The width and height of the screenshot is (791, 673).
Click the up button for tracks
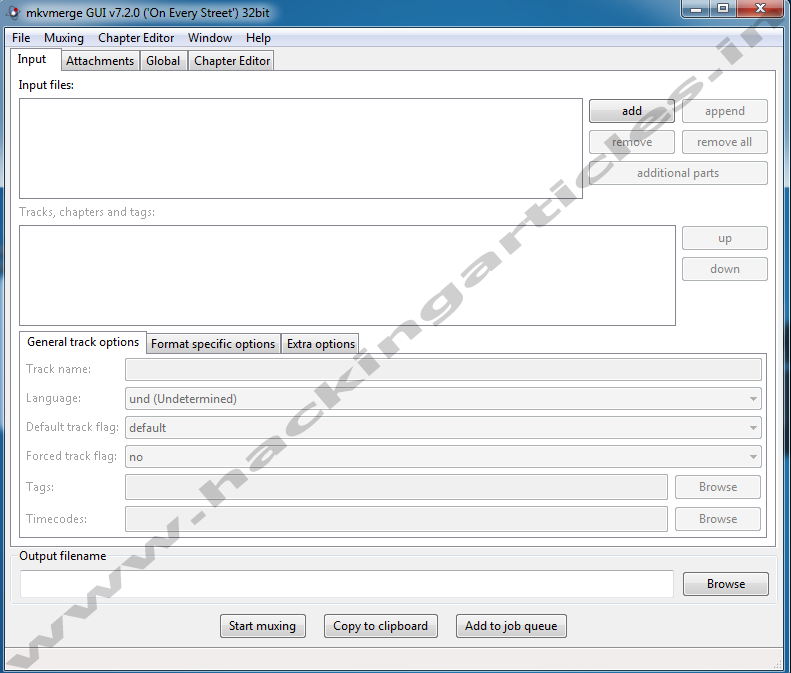click(x=724, y=238)
